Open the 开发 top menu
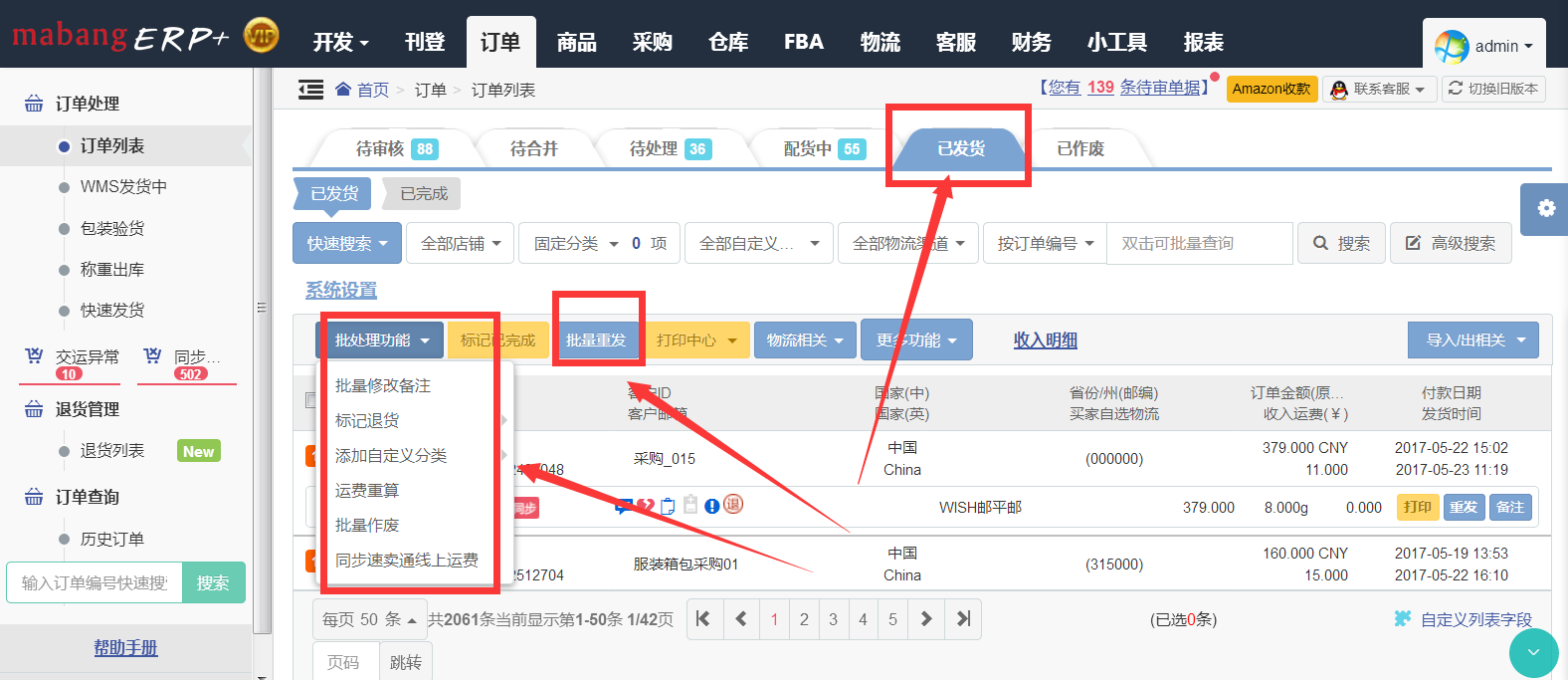This screenshot has width=1568, height=680. [340, 42]
